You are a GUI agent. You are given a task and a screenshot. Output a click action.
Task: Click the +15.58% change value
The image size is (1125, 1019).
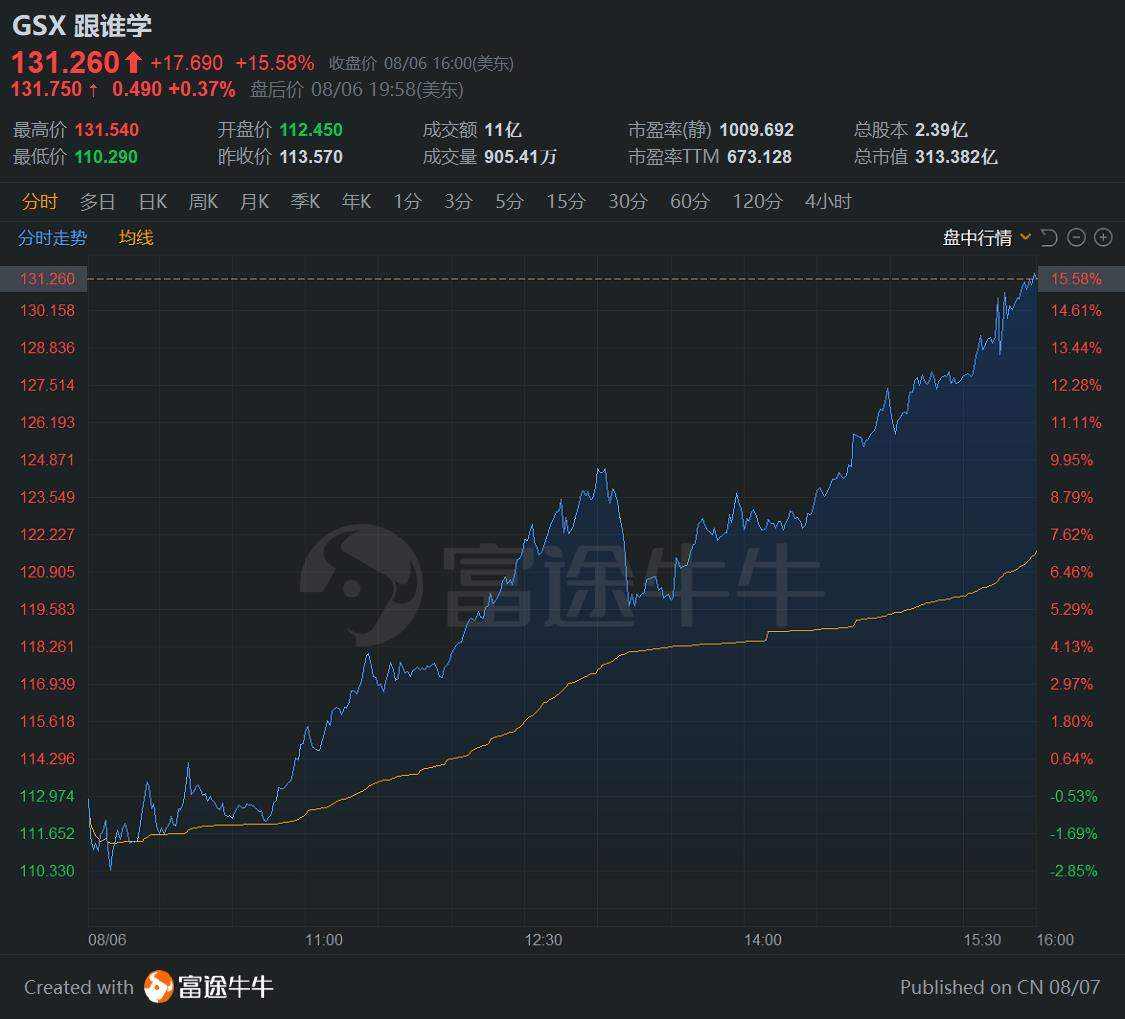tap(275, 63)
